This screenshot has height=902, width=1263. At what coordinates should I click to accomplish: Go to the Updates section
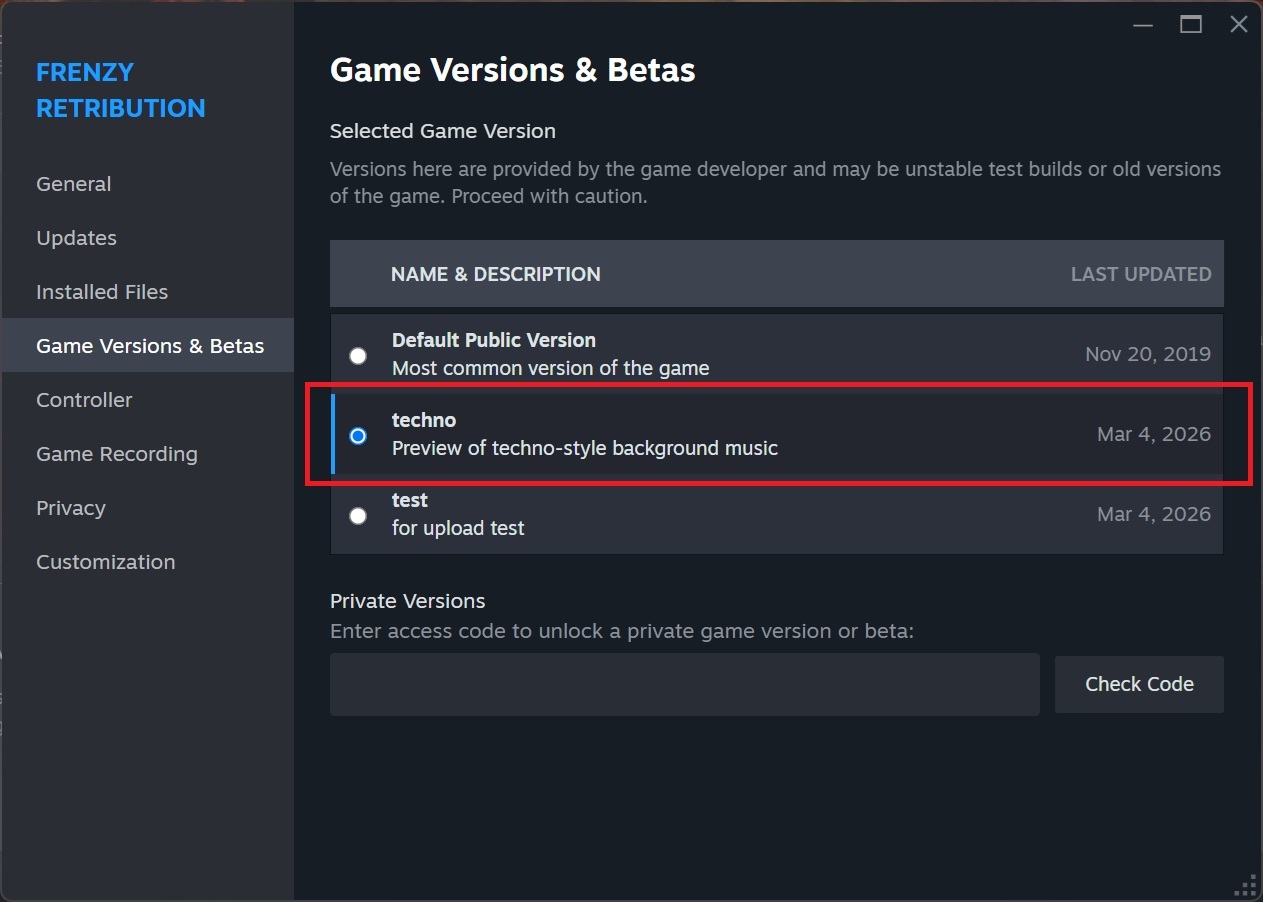(x=77, y=238)
